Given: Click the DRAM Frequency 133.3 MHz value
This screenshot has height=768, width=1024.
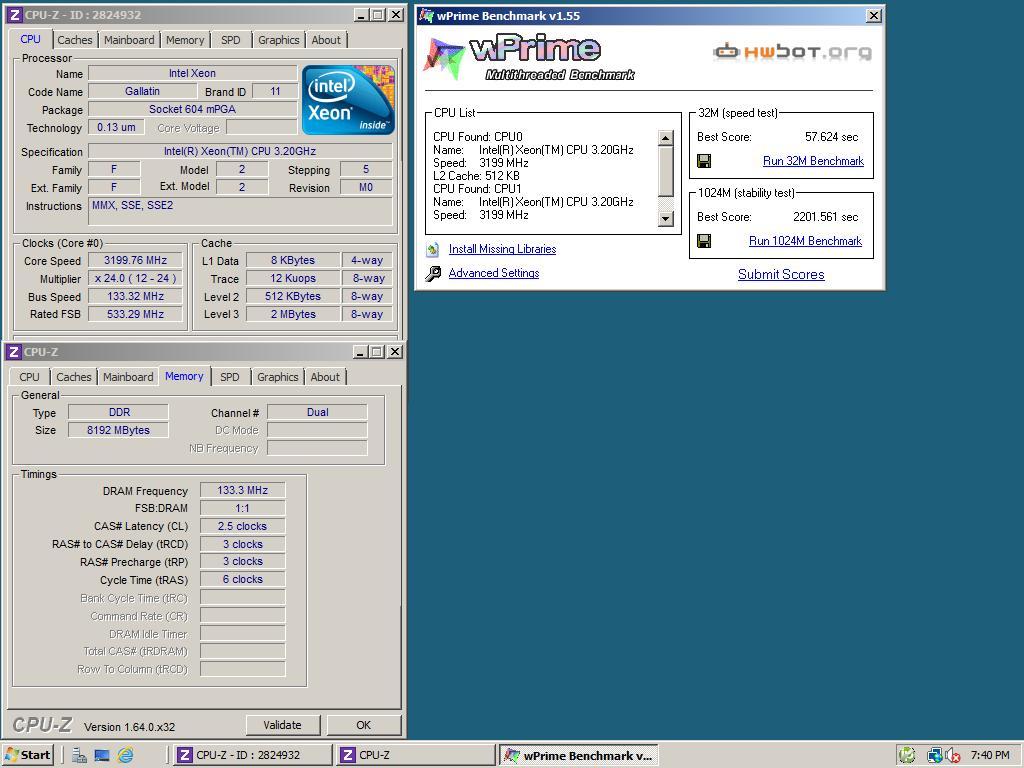Looking at the screenshot, I should [242, 490].
